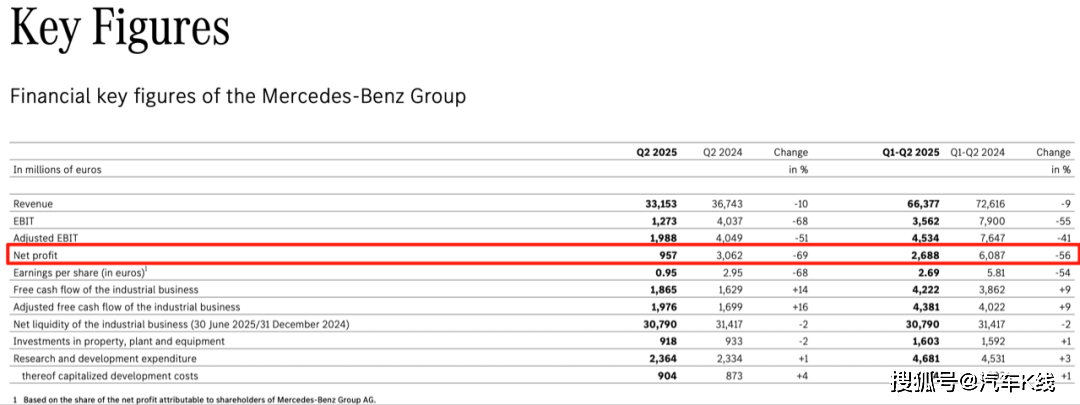This screenshot has height=405, width=1080.
Task: Click the Q2 2025 column header
Action: (657, 152)
